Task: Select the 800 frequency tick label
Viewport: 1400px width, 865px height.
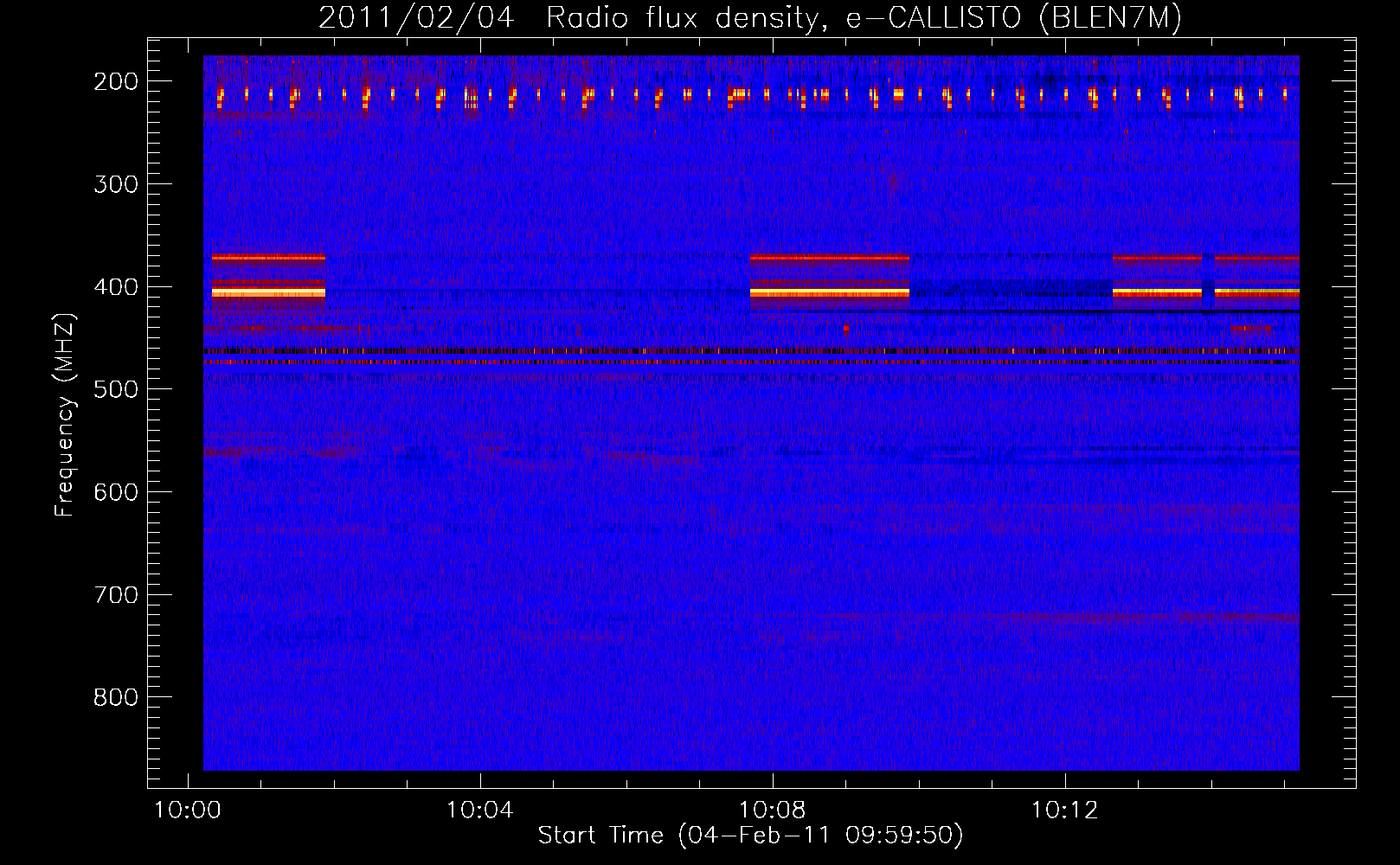Action: (116, 697)
